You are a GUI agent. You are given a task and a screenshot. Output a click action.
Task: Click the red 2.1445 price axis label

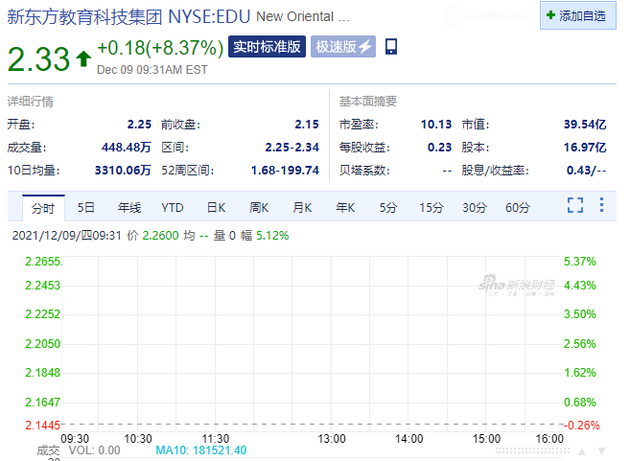(43, 425)
